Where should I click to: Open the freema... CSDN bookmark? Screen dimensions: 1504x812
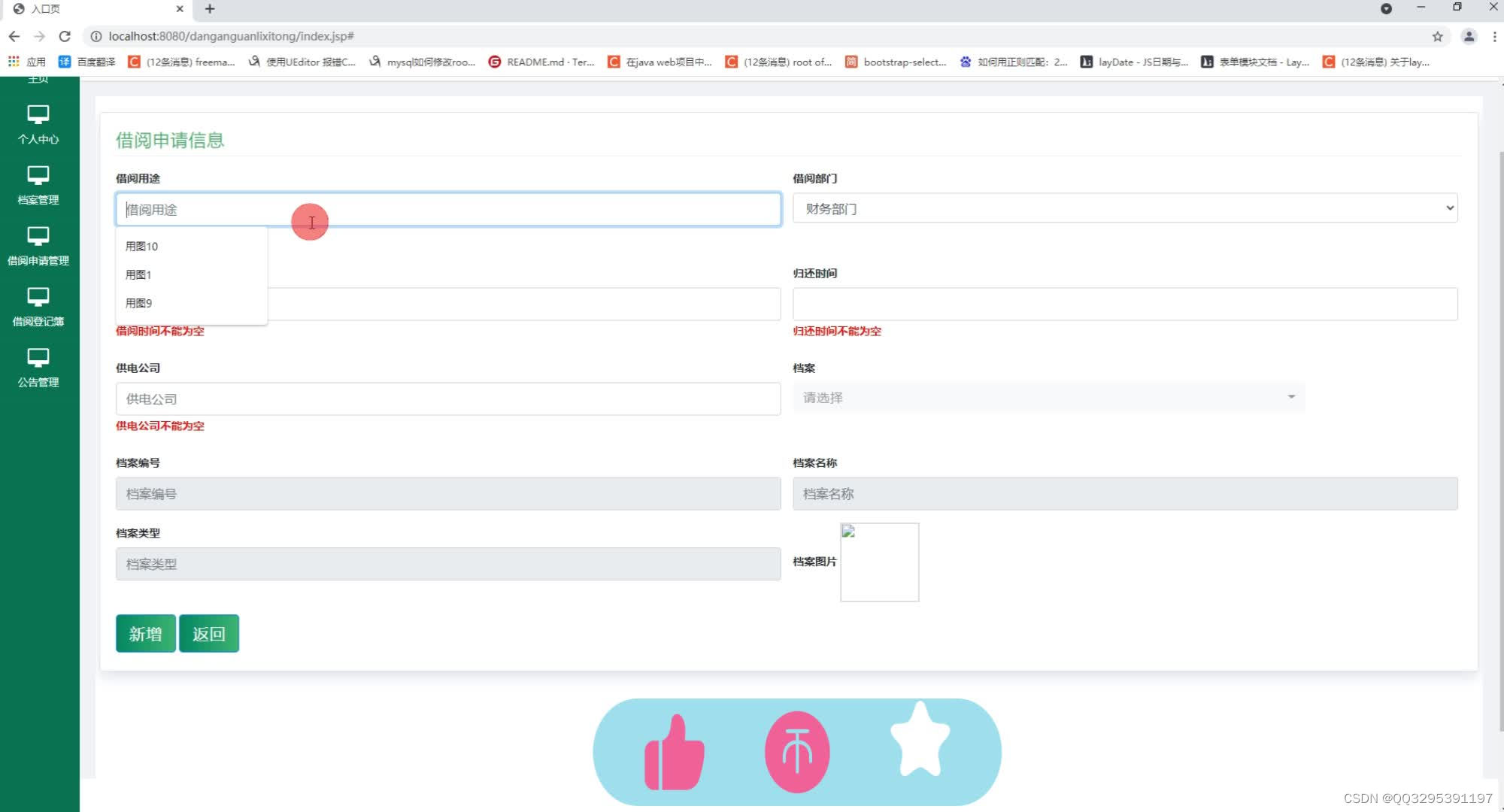(181, 62)
